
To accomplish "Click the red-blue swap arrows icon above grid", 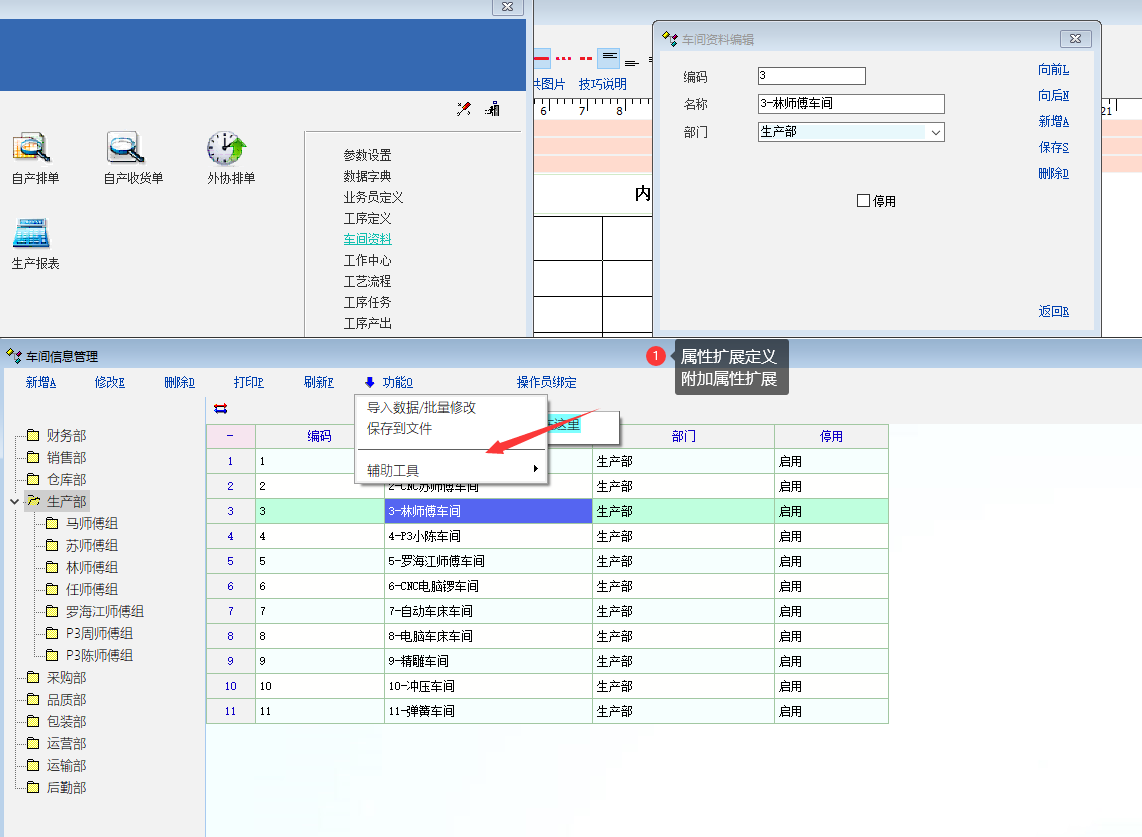I will tap(220, 408).
